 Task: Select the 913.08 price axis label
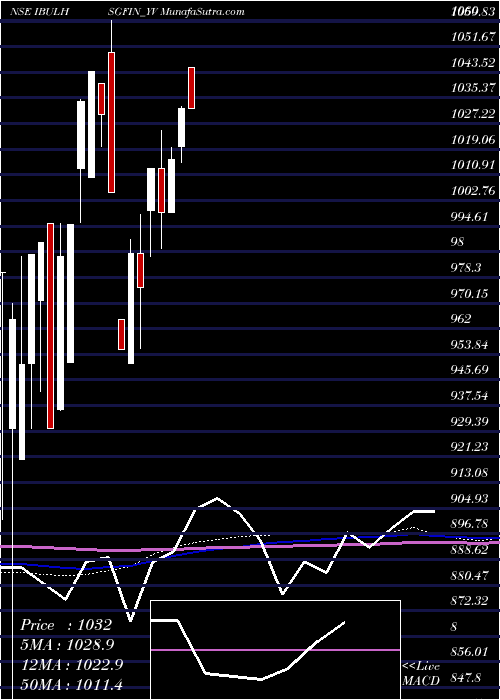[470, 472]
